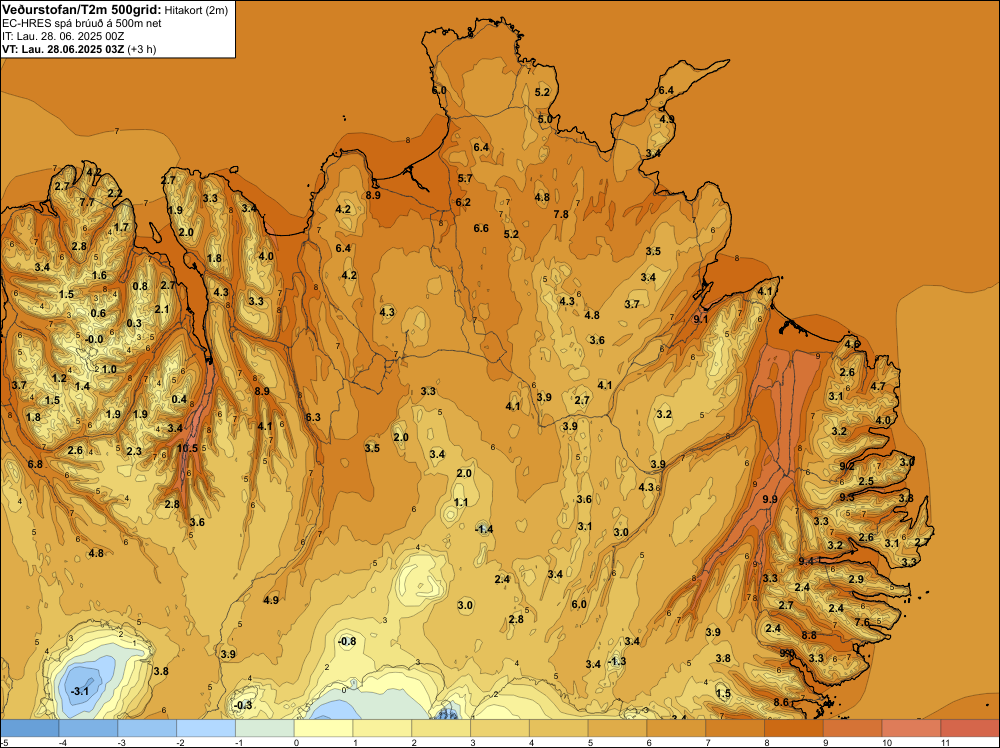Click the legend color swatch between 0 and 1
Image resolution: width=1000 pixels, height=748 pixels.
(323, 728)
